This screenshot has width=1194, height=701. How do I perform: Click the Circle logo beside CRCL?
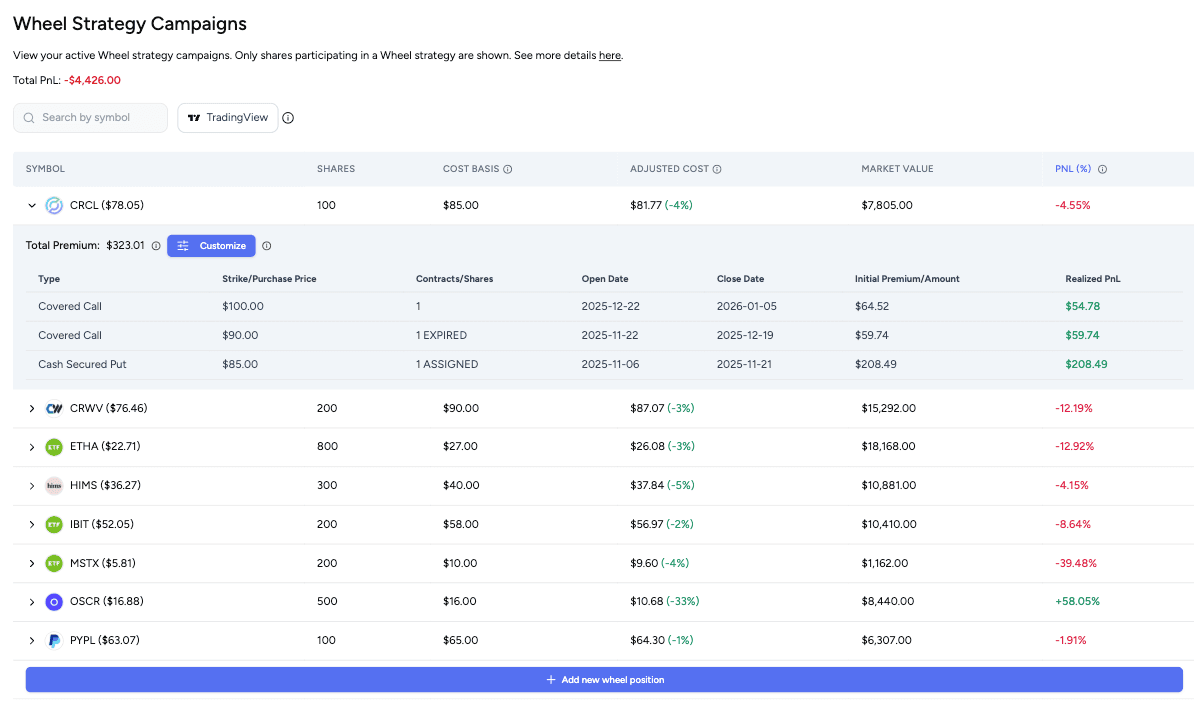coord(54,205)
